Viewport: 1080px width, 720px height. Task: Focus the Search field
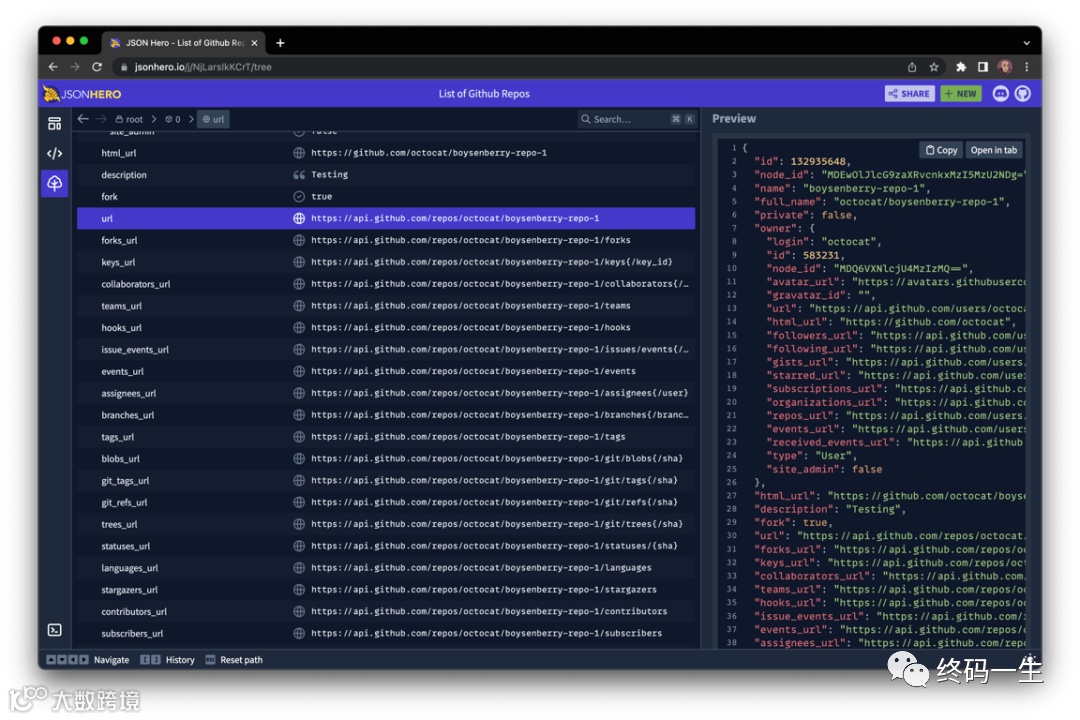pos(637,119)
